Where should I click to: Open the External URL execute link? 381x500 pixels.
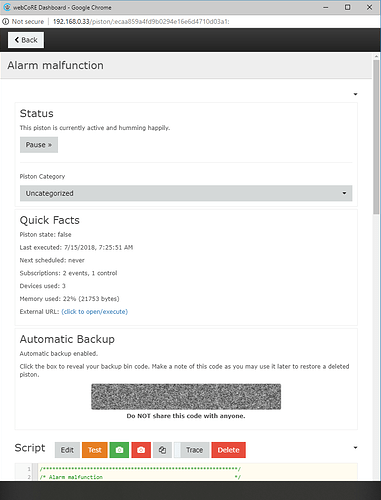(x=95, y=312)
